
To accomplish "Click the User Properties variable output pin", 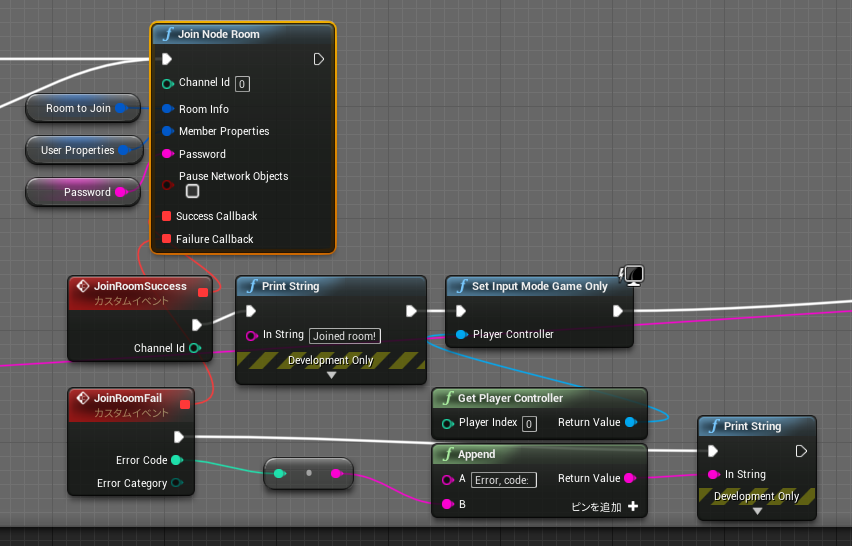I will [x=124, y=150].
